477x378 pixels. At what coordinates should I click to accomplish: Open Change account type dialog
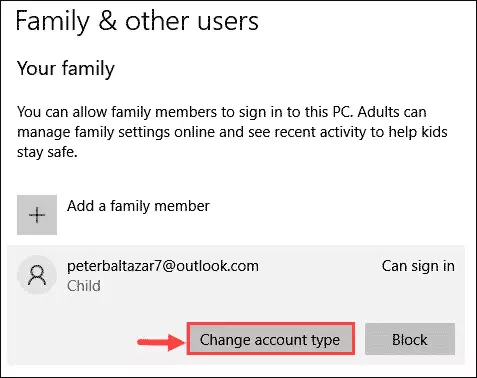(270, 339)
